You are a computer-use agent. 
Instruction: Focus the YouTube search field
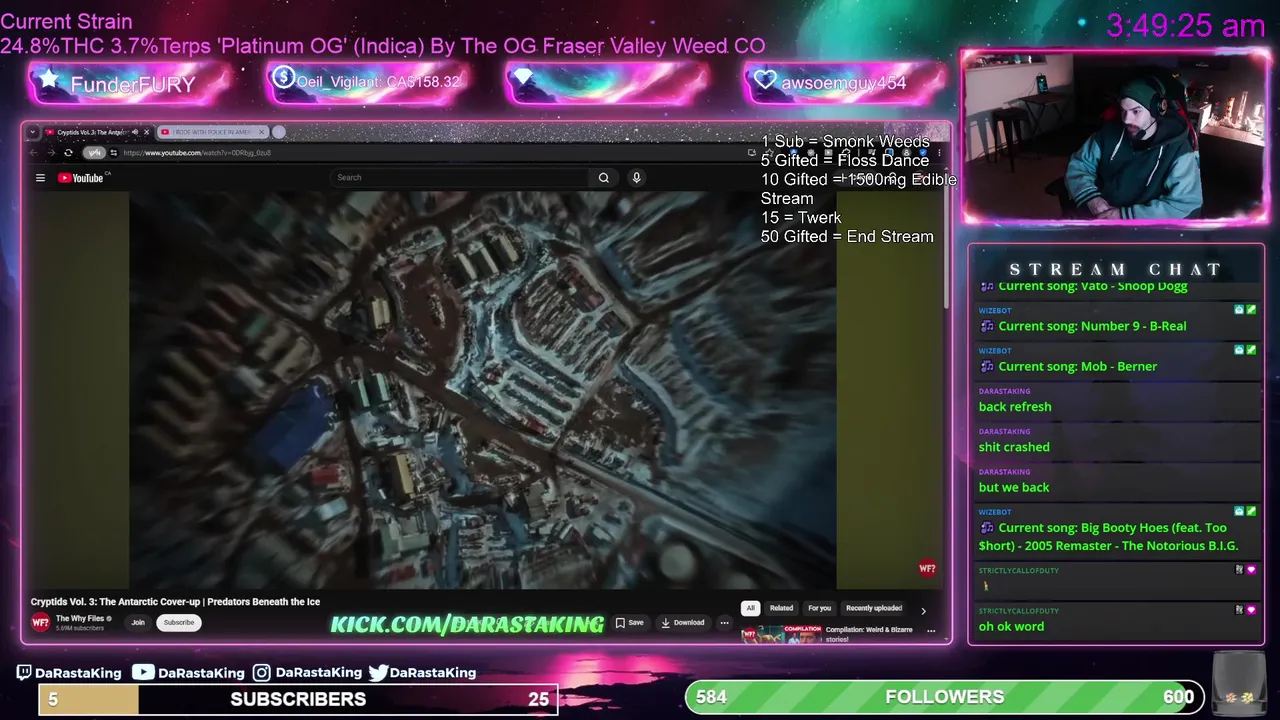coord(460,177)
